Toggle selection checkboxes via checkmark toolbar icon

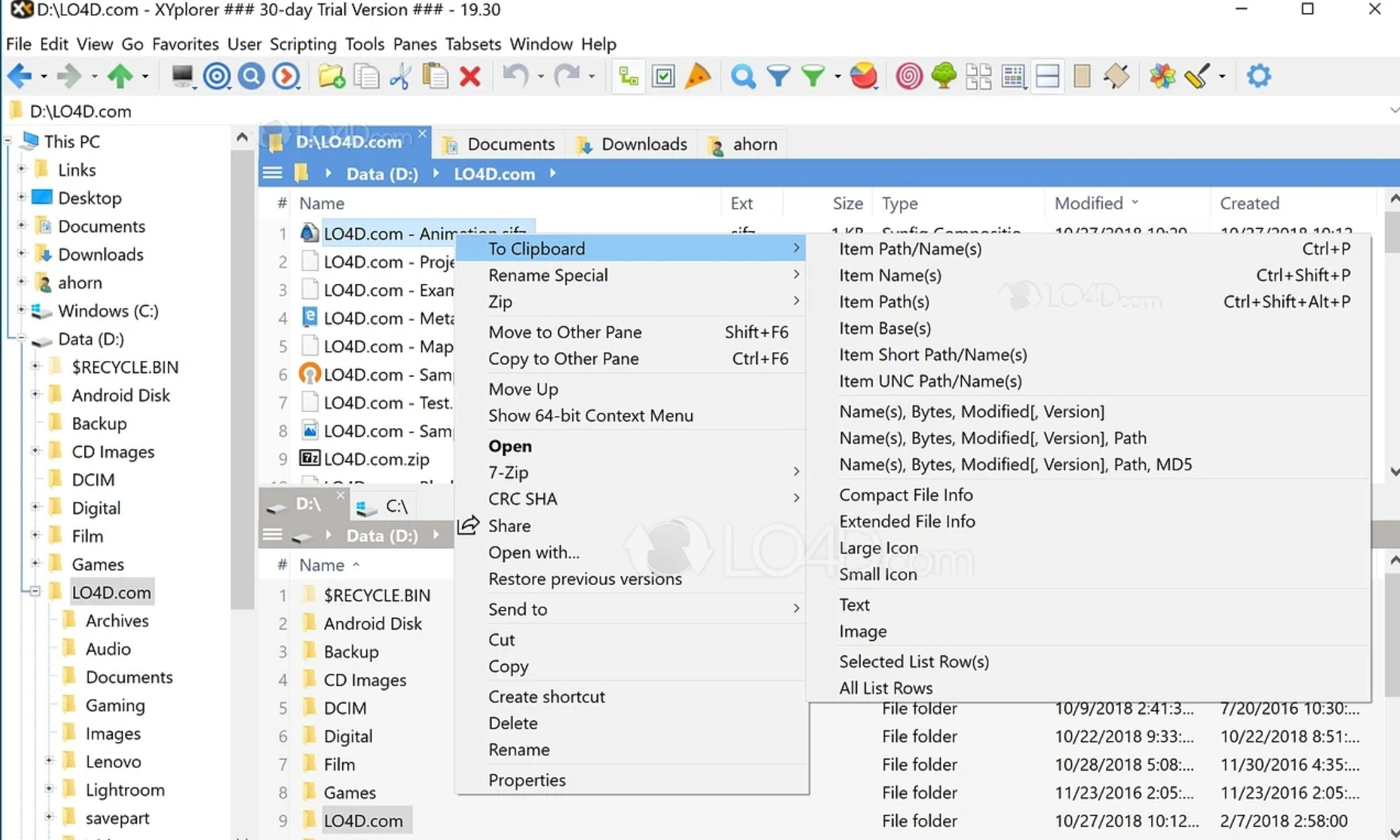tap(663, 76)
